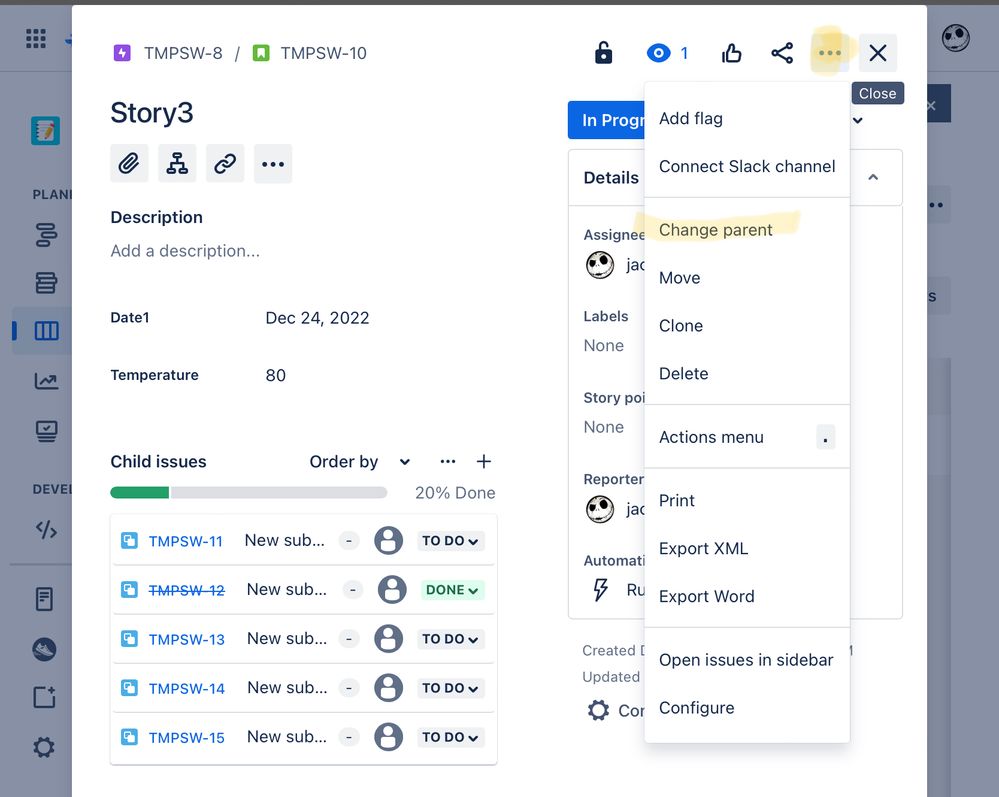
Task: Click assignee avatar on TMPSW-14 row
Action: pos(389,688)
